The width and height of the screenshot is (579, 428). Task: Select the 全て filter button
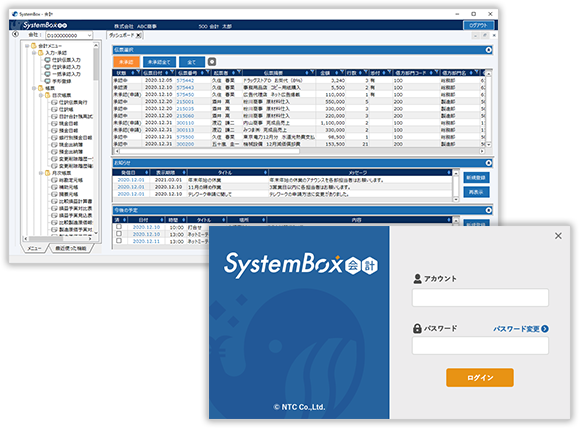(x=192, y=62)
